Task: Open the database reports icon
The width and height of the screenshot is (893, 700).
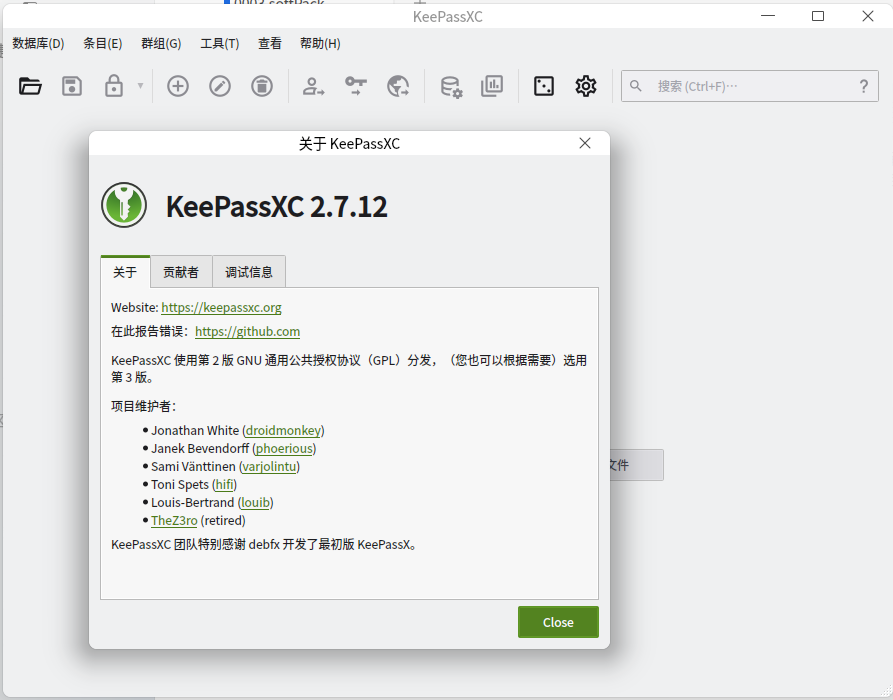Action: pos(492,87)
